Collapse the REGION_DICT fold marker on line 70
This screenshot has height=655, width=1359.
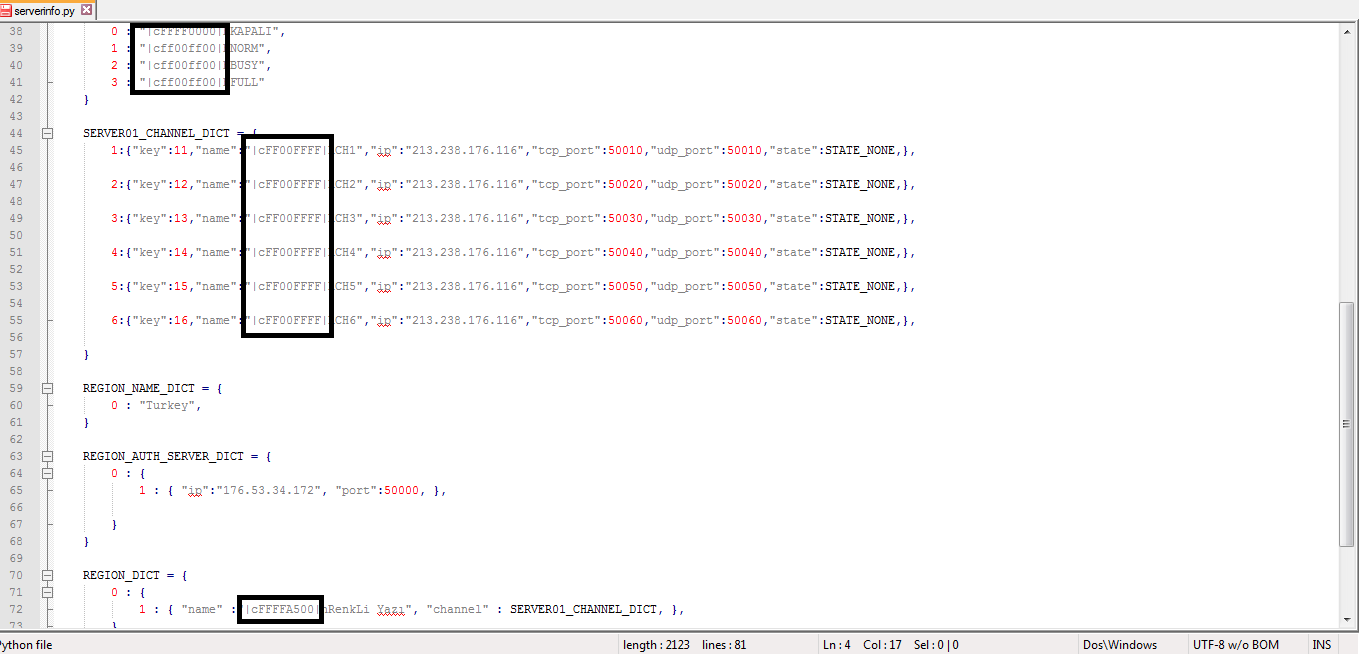coord(47,575)
